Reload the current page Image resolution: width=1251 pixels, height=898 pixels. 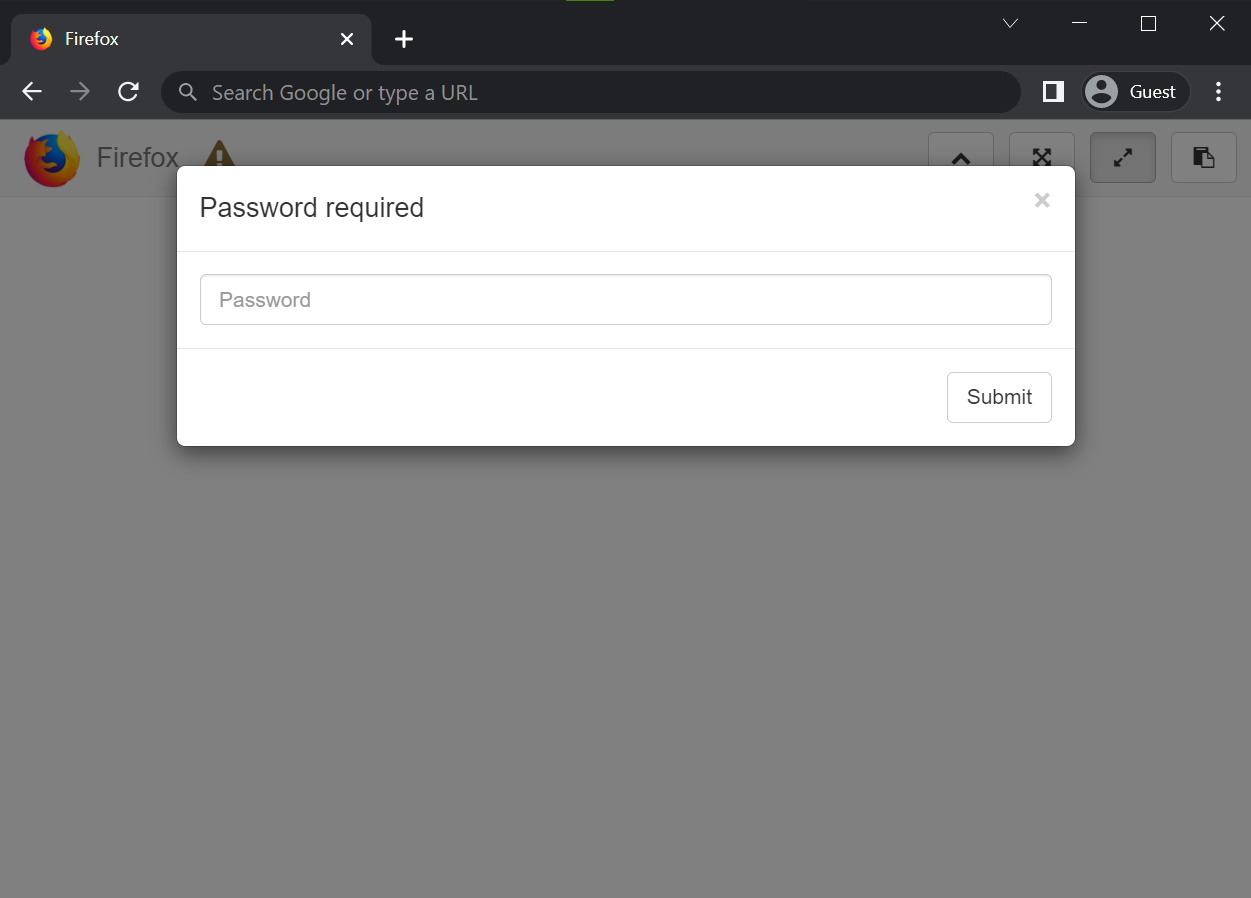pos(128,92)
